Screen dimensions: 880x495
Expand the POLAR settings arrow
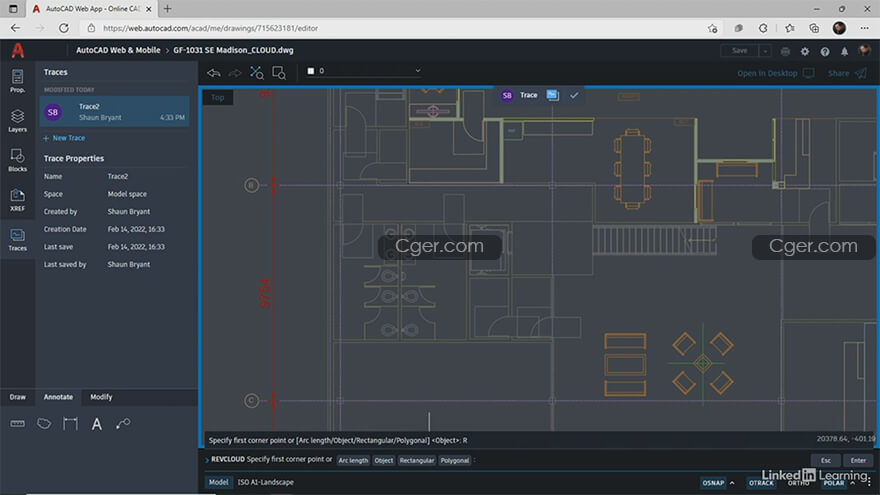point(852,483)
